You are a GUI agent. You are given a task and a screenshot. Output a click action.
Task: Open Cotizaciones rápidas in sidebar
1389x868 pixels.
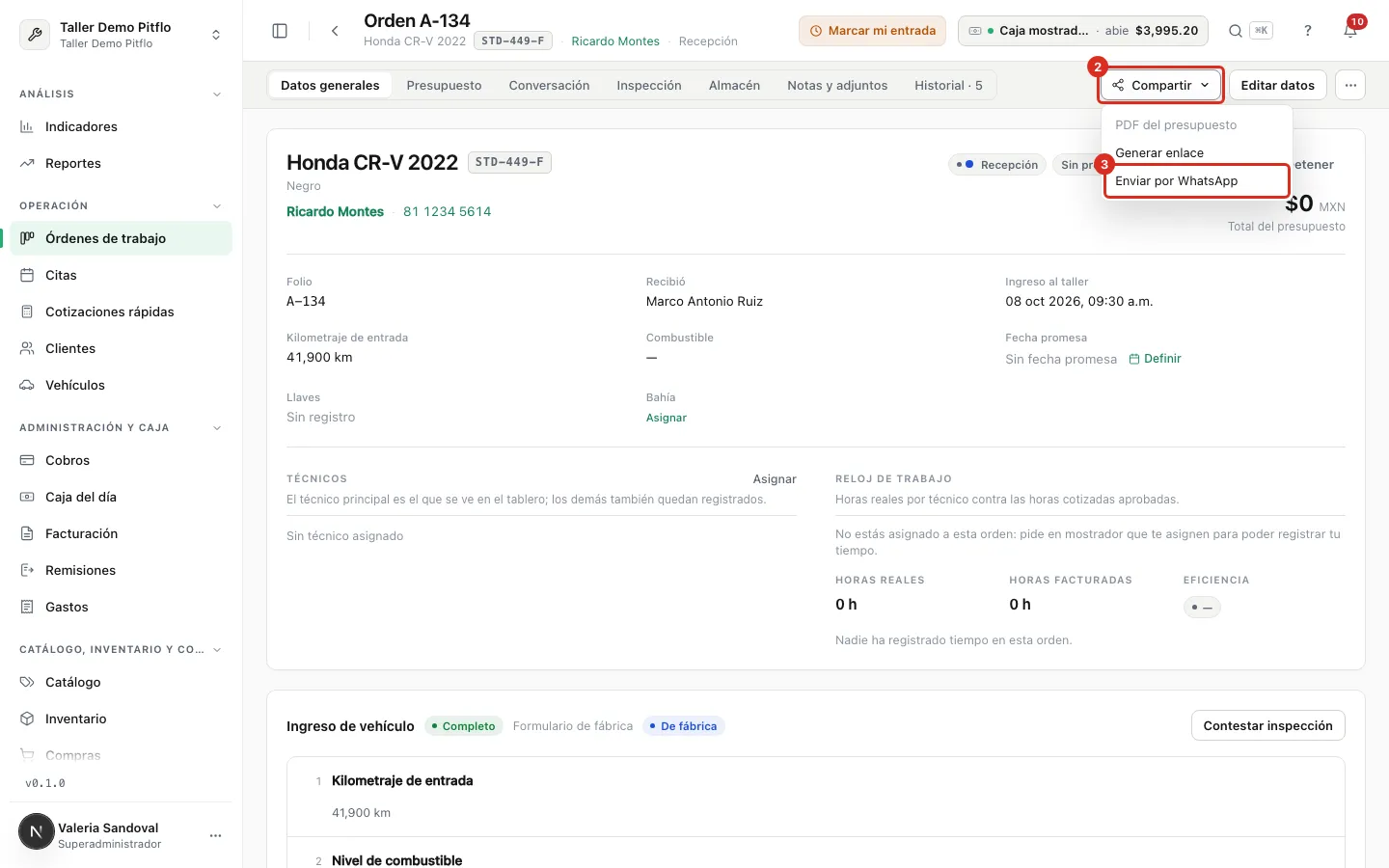pyautogui.click(x=121, y=312)
